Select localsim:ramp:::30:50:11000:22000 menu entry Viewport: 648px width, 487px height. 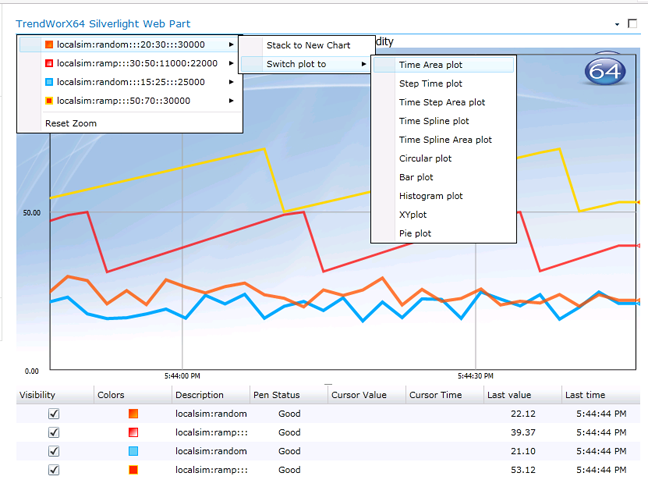(x=129, y=63)
